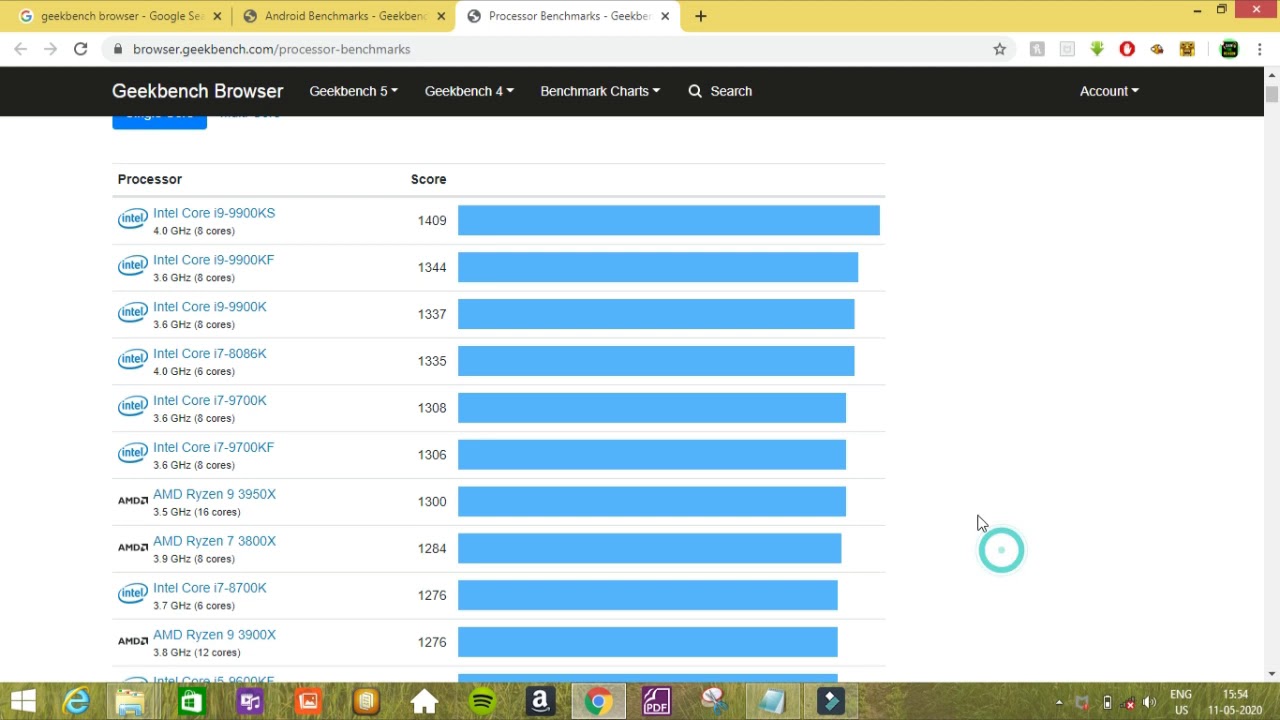
Task: Click the Processor column header
Action: coord(150,179)
